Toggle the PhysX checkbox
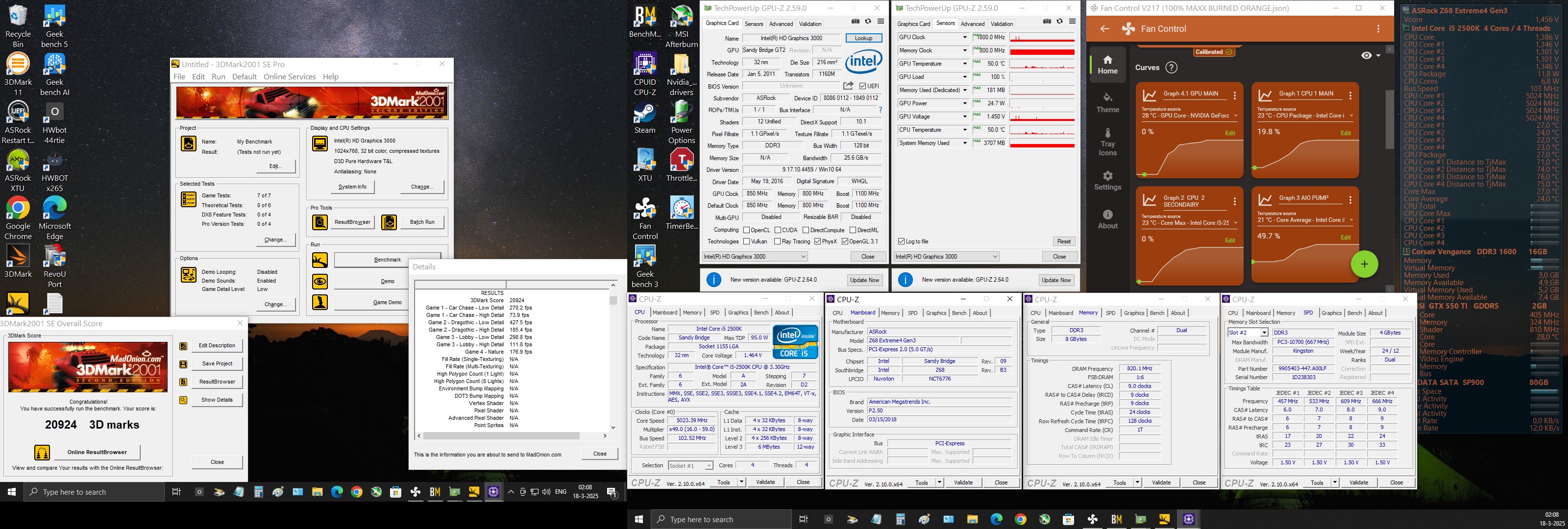The image size is (1568, 529). (x=817, y=241)
